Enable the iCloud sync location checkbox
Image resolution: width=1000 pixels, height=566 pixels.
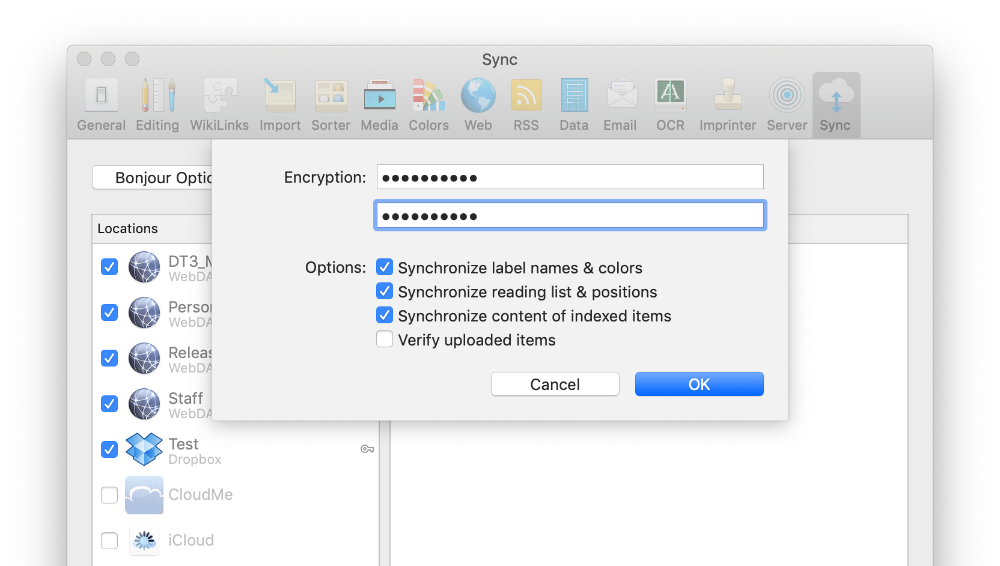pyautogui.click(x=110, y=541)
